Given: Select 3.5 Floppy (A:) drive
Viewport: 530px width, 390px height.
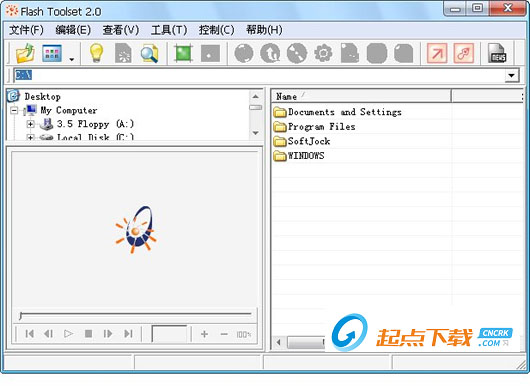Looking at the screenshot, I should tap(95, 124).
